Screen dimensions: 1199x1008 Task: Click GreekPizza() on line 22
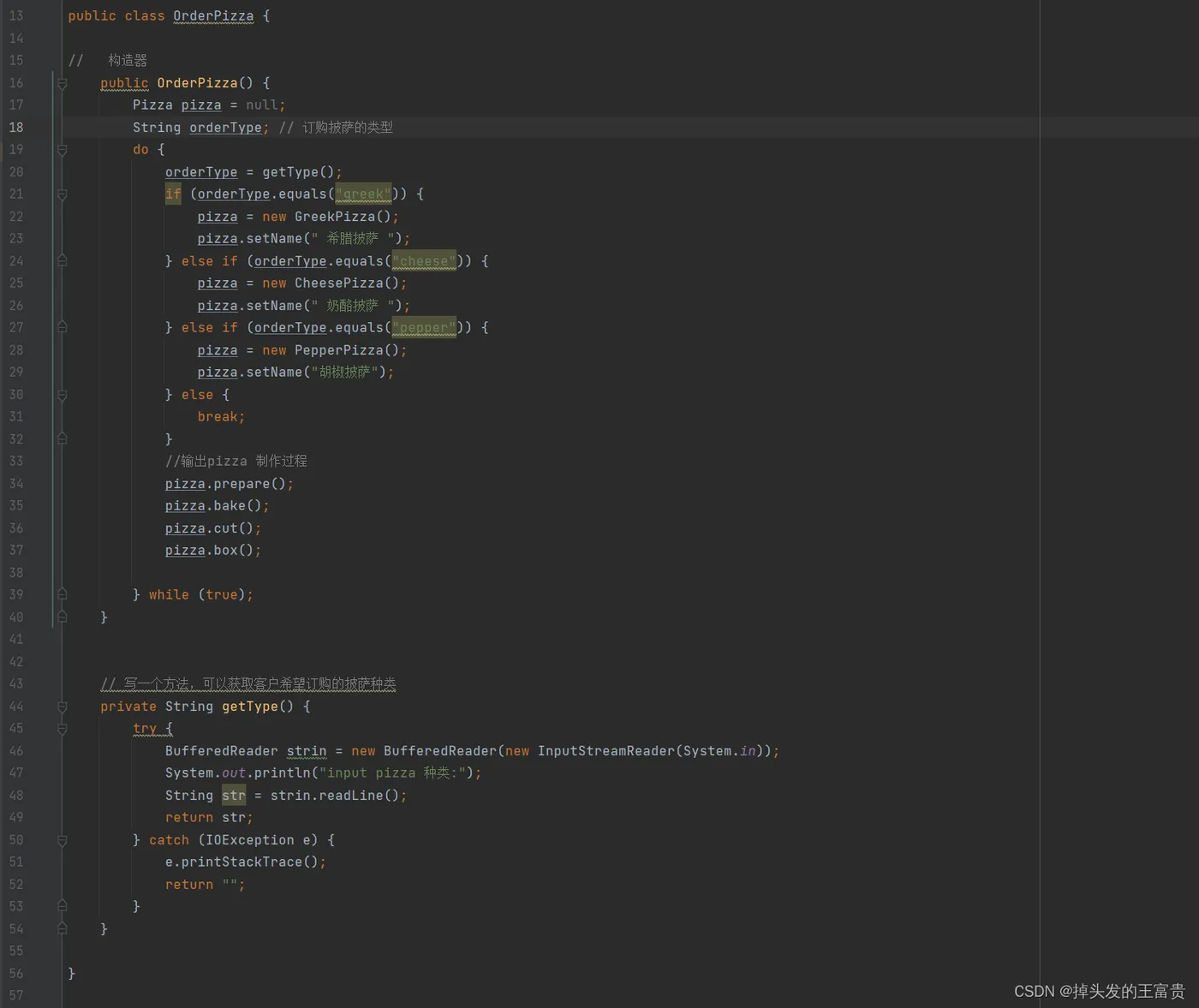343,217
